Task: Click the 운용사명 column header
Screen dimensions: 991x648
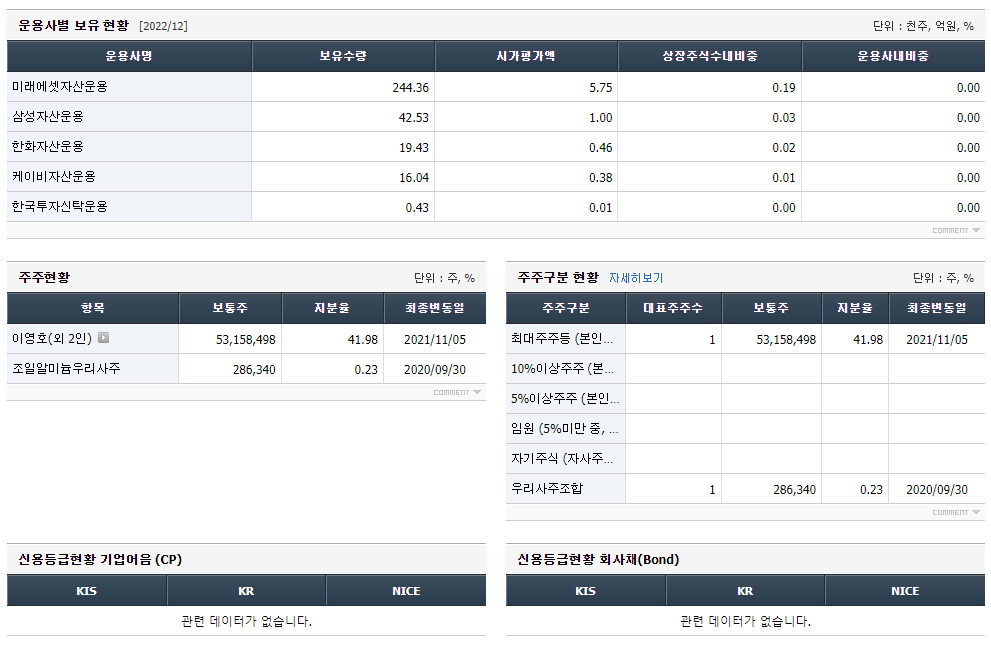Action: [129, 56]
